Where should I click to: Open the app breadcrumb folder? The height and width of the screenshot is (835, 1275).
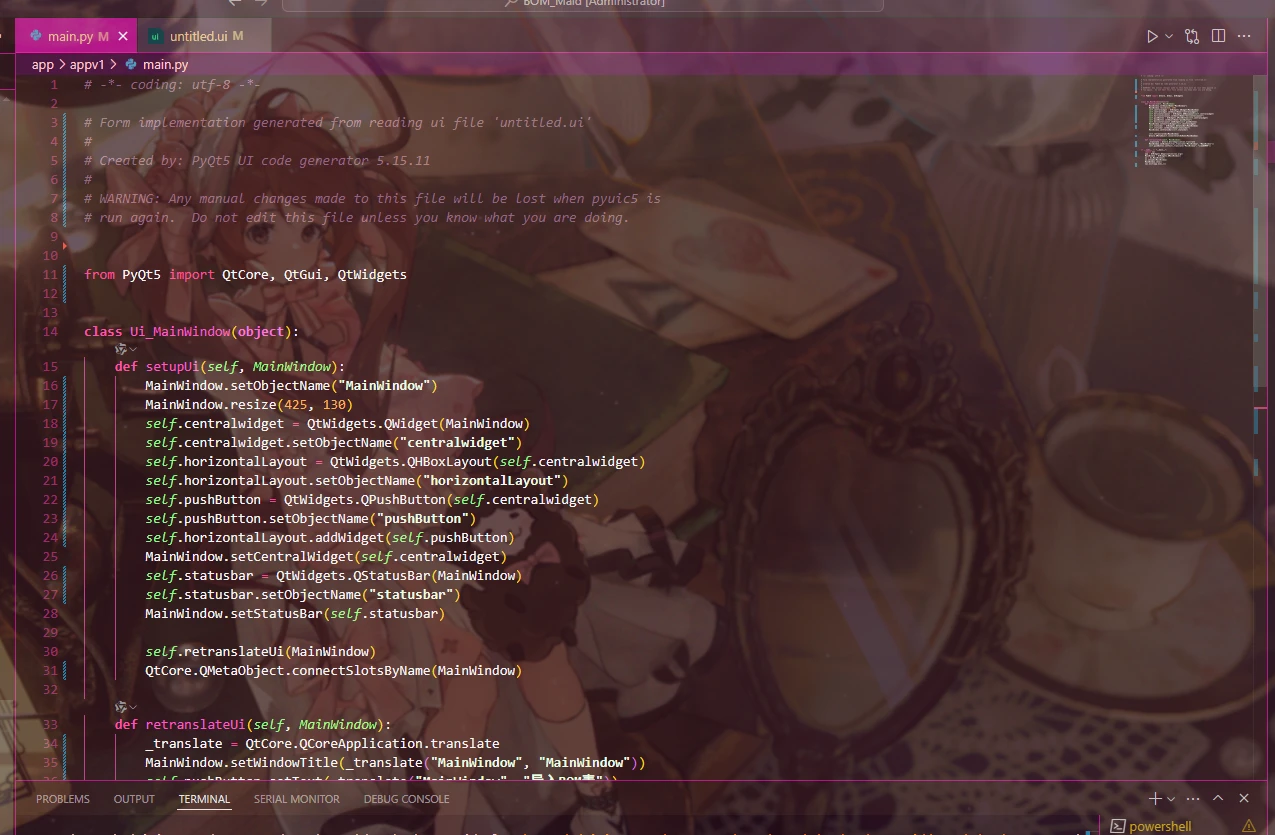[x=42, y=64]
